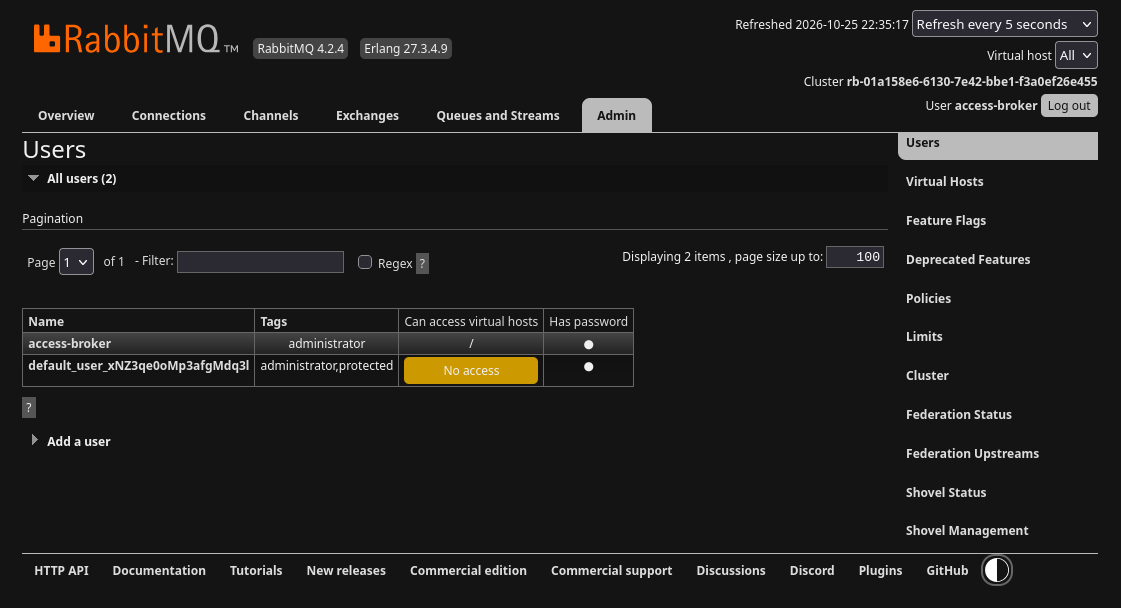This screenshot has width=1121, height=608.
Task: Open Shovel Status in sidebar
Action: click(946, 492)
